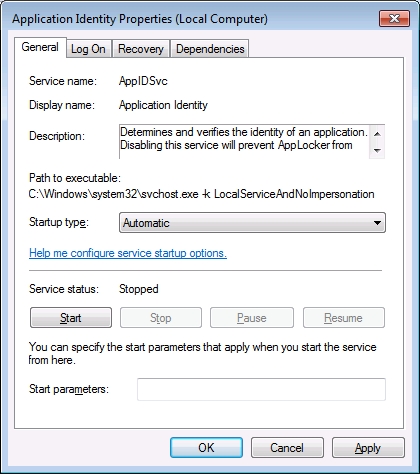
Task: Cancel the properties dialog
Action: [287, 447]
